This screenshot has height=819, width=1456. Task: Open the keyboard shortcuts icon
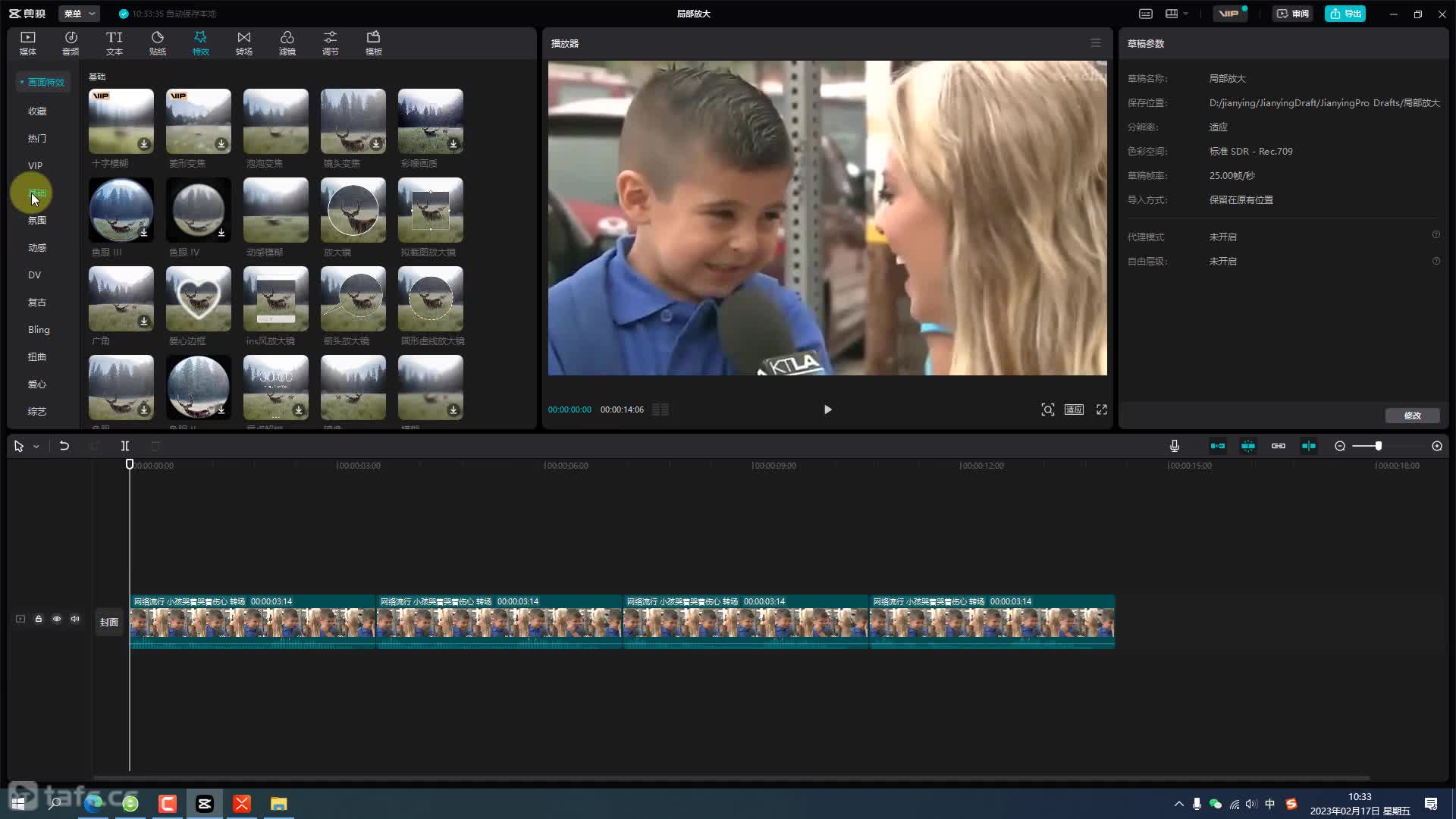tap(1146, 14)
